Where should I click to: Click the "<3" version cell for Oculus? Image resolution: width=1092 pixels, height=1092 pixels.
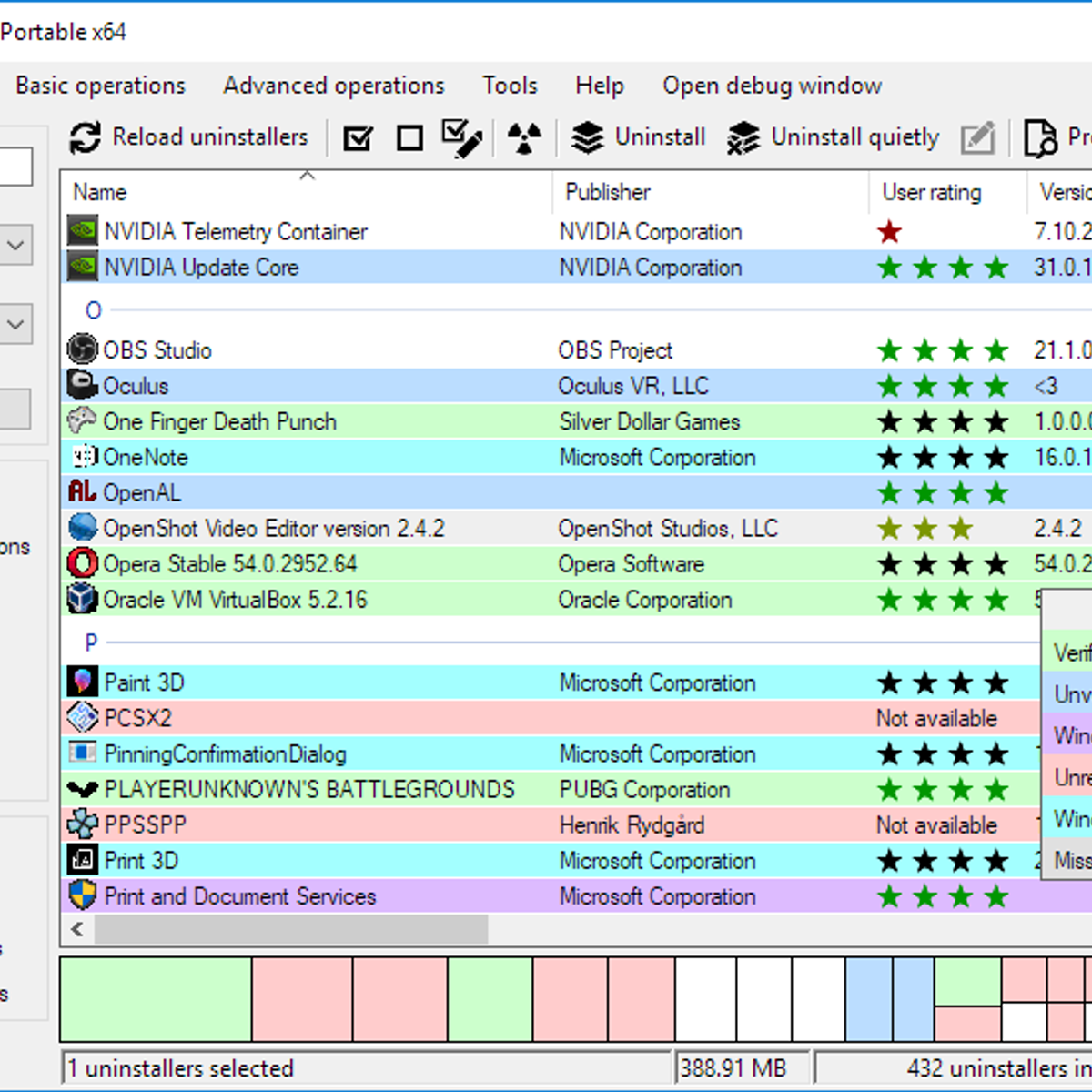[x=1046, y=386]
